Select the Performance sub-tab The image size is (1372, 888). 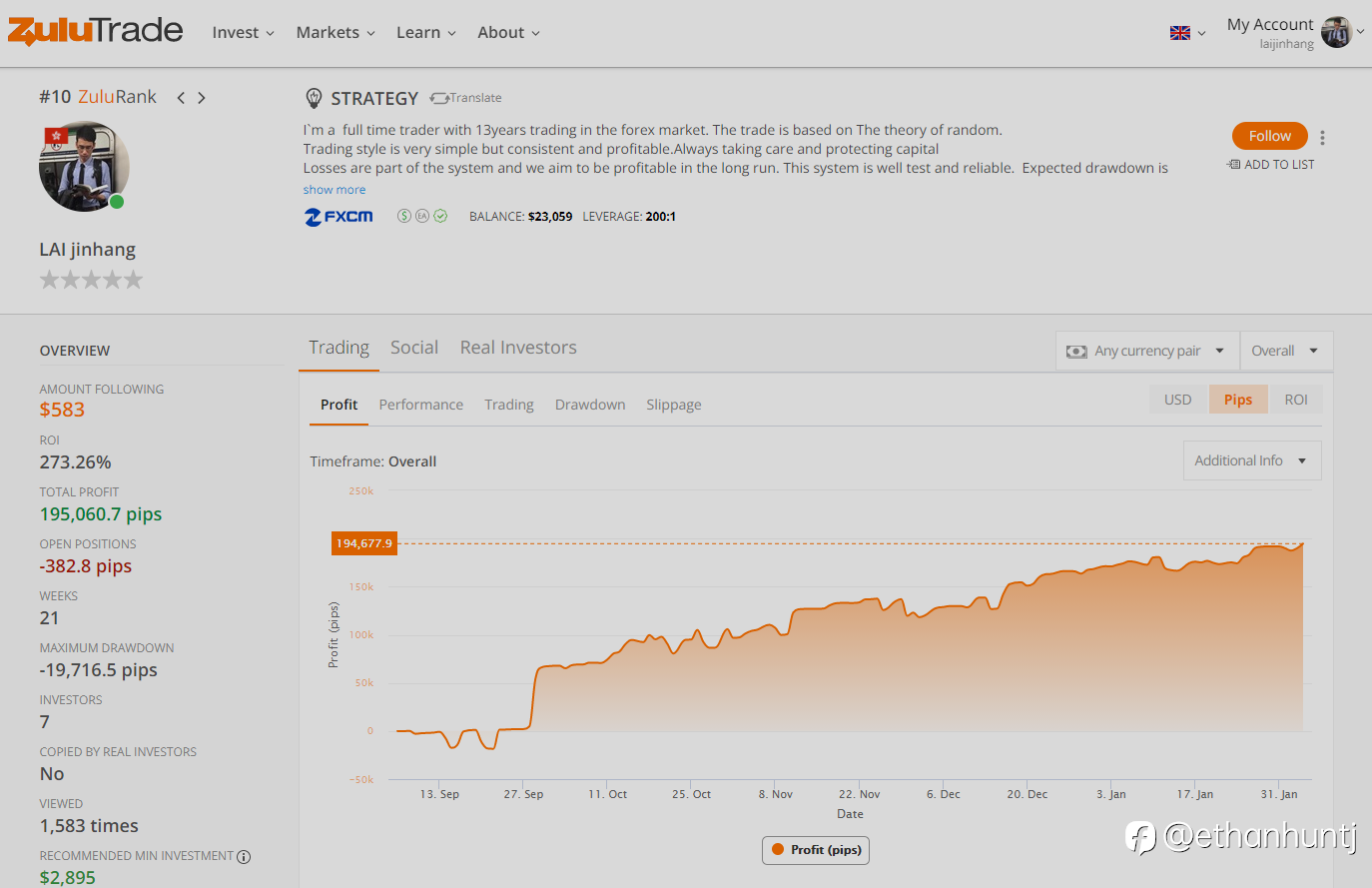(420, 405)
